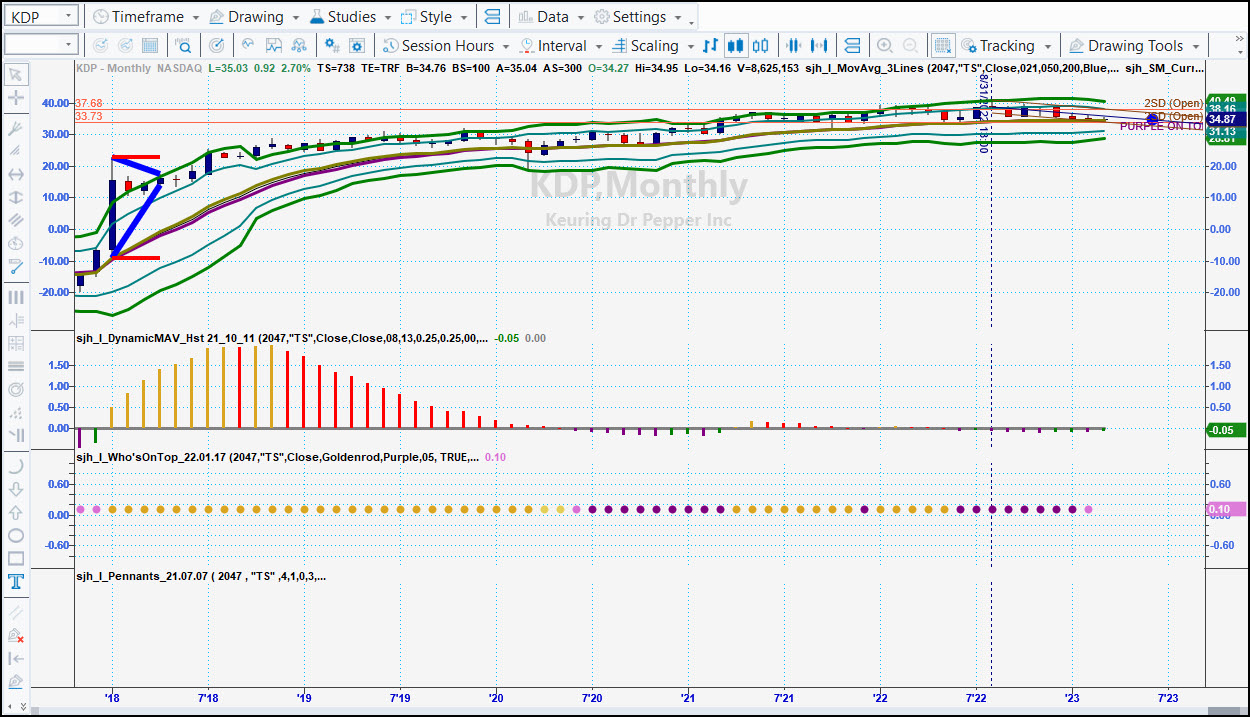The width and height of the screenshot is (1250, 717).
Task: Click the green -0.05 histogram value label
Action: [1225, 429]
